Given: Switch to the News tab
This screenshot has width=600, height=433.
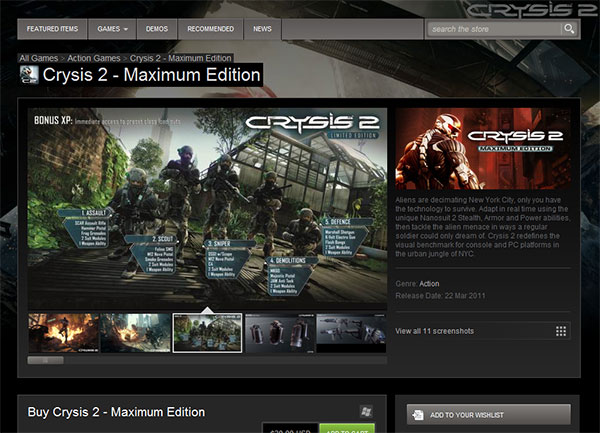Looking at the screenshot, I should [x=262, y=29].
